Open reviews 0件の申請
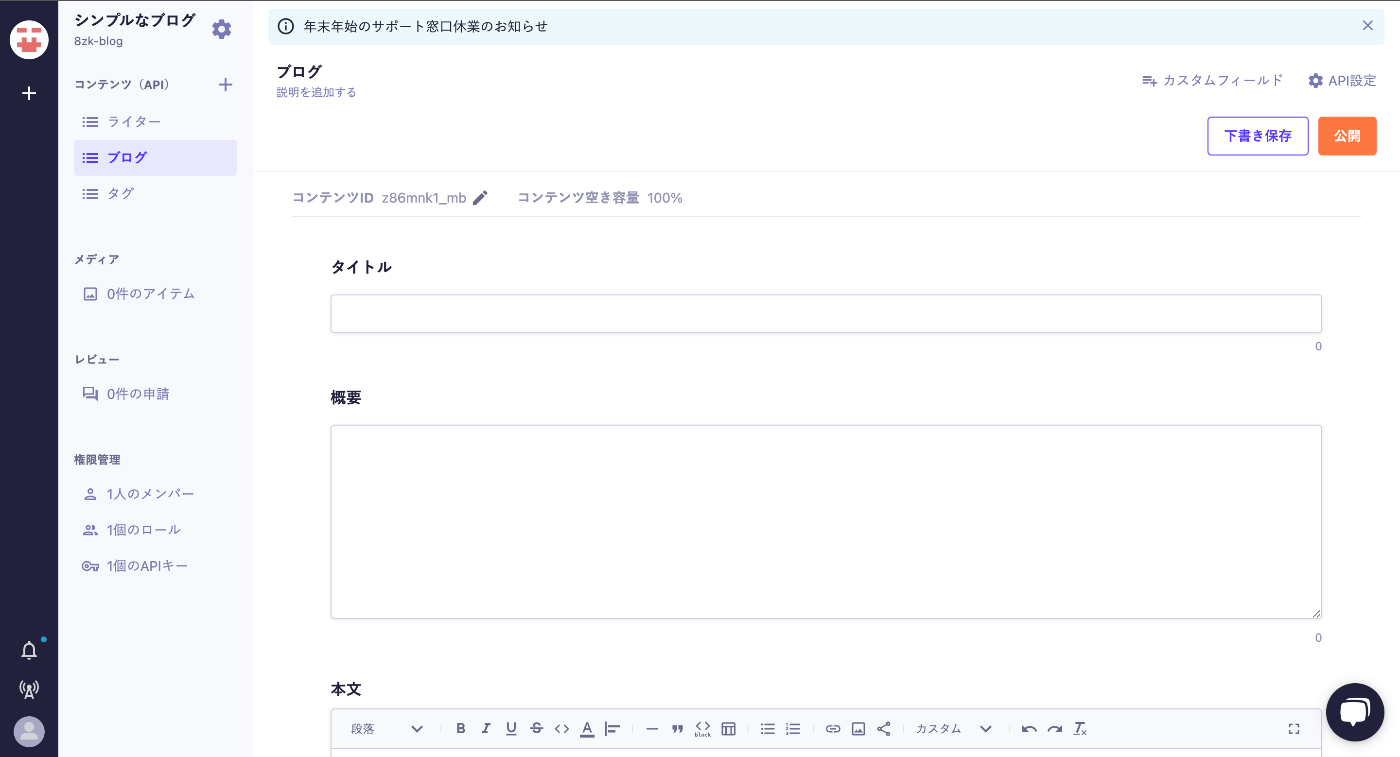The width and height of the screenshot is (1400, 757). [155, 394]
